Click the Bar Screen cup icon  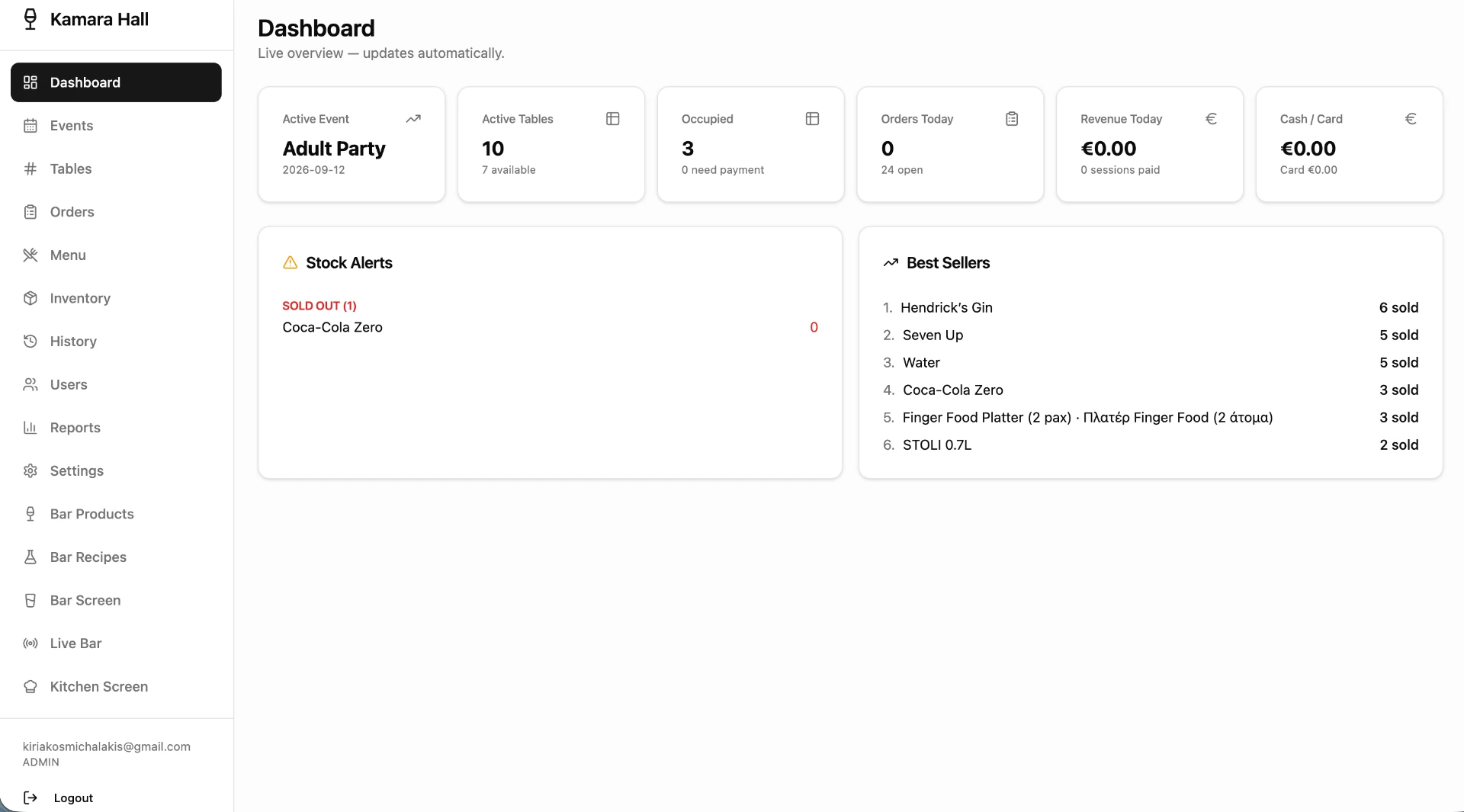[x=30, y=600]
